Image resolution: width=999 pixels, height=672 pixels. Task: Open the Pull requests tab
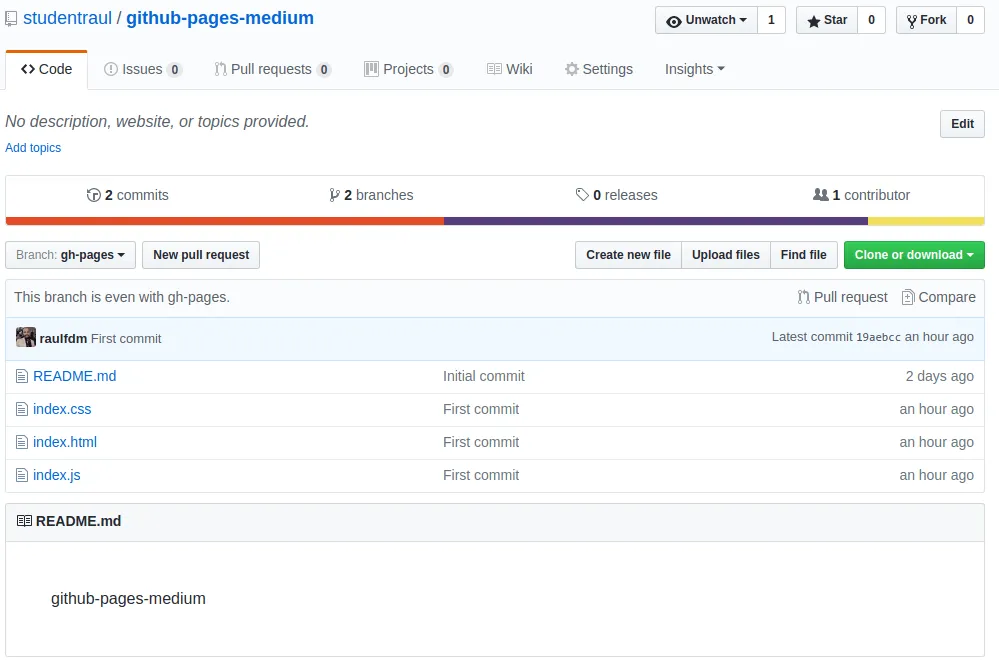tap(273, 69)
